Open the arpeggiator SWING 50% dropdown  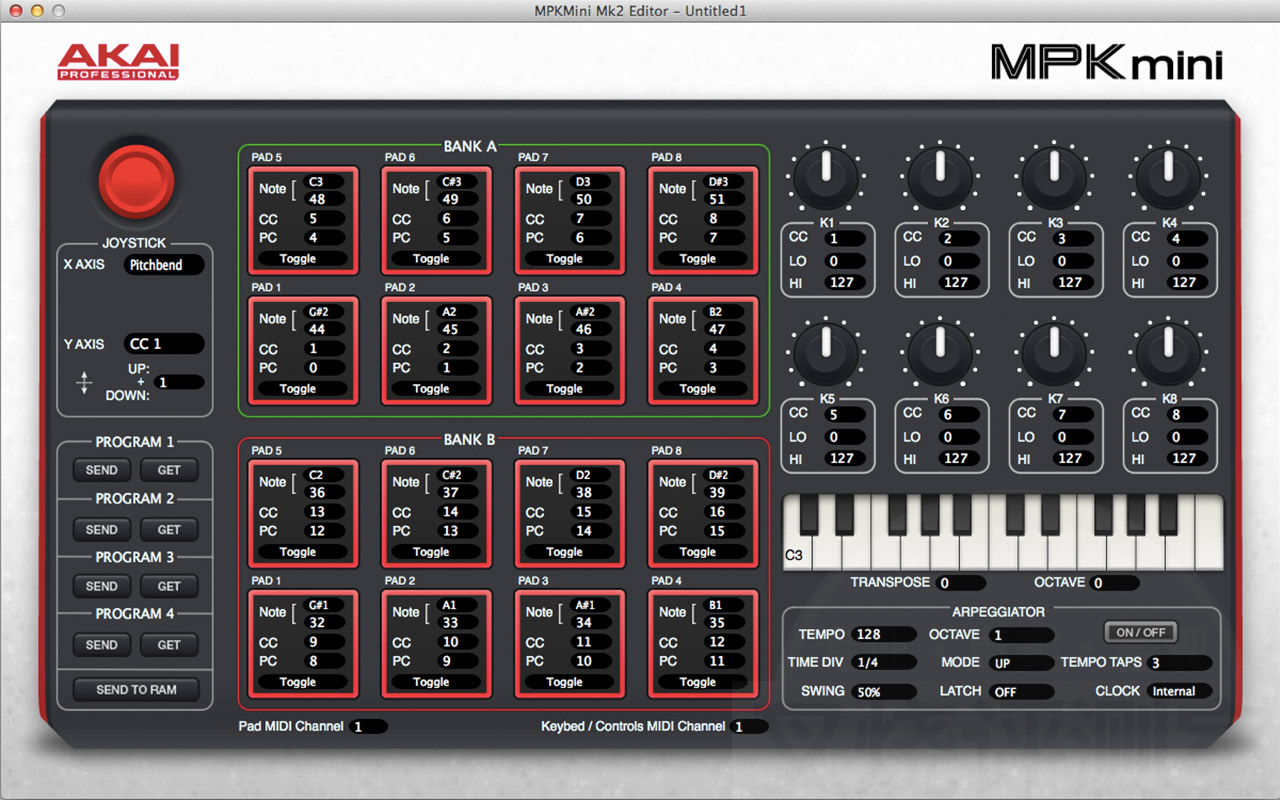[x=884, y=692]
